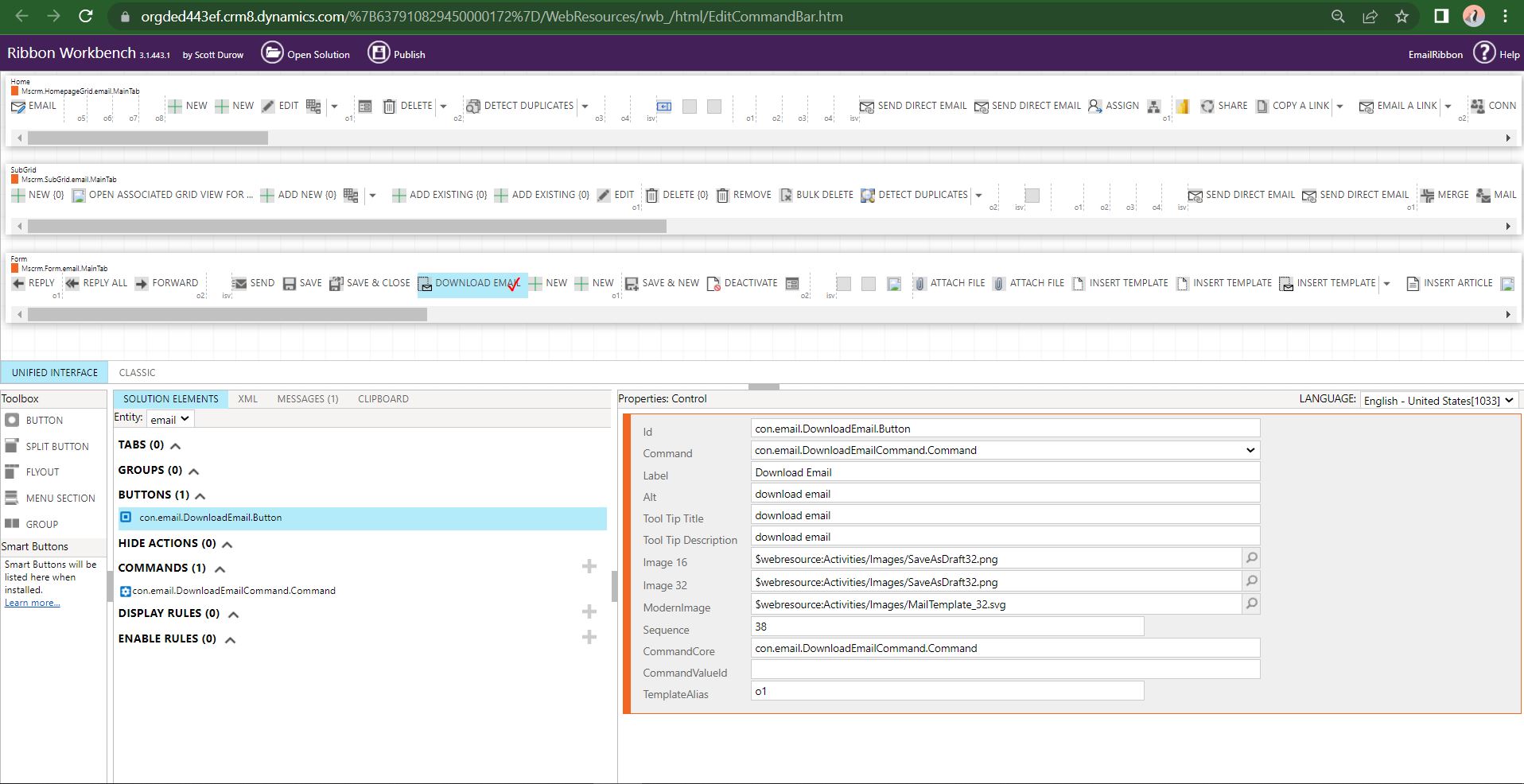Open the Clipboard tab
Viewport: 1524px width, 784px height.
(383, 398)
